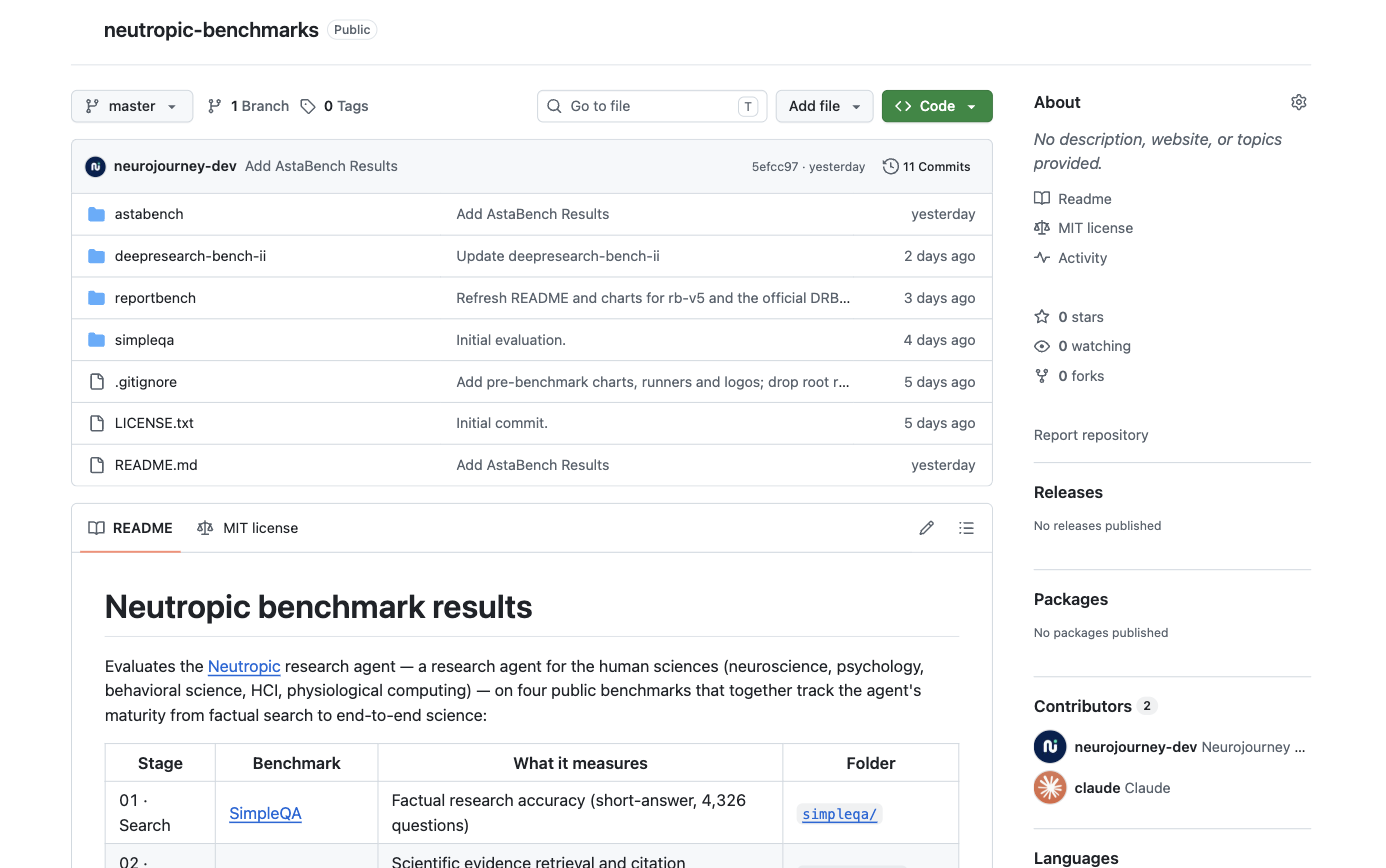Open the deepresearch-bench-ii folder

click(x=190, y=256)
